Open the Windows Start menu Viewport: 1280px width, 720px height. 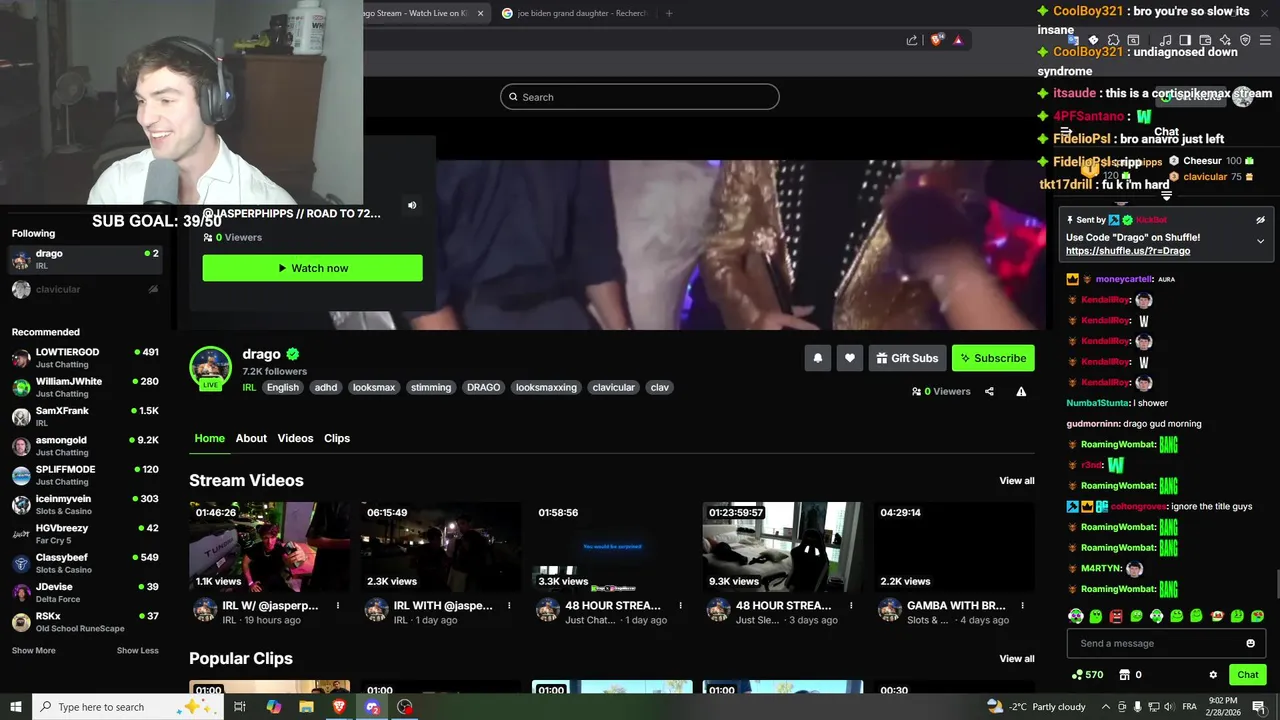click(x=16, y=707)
